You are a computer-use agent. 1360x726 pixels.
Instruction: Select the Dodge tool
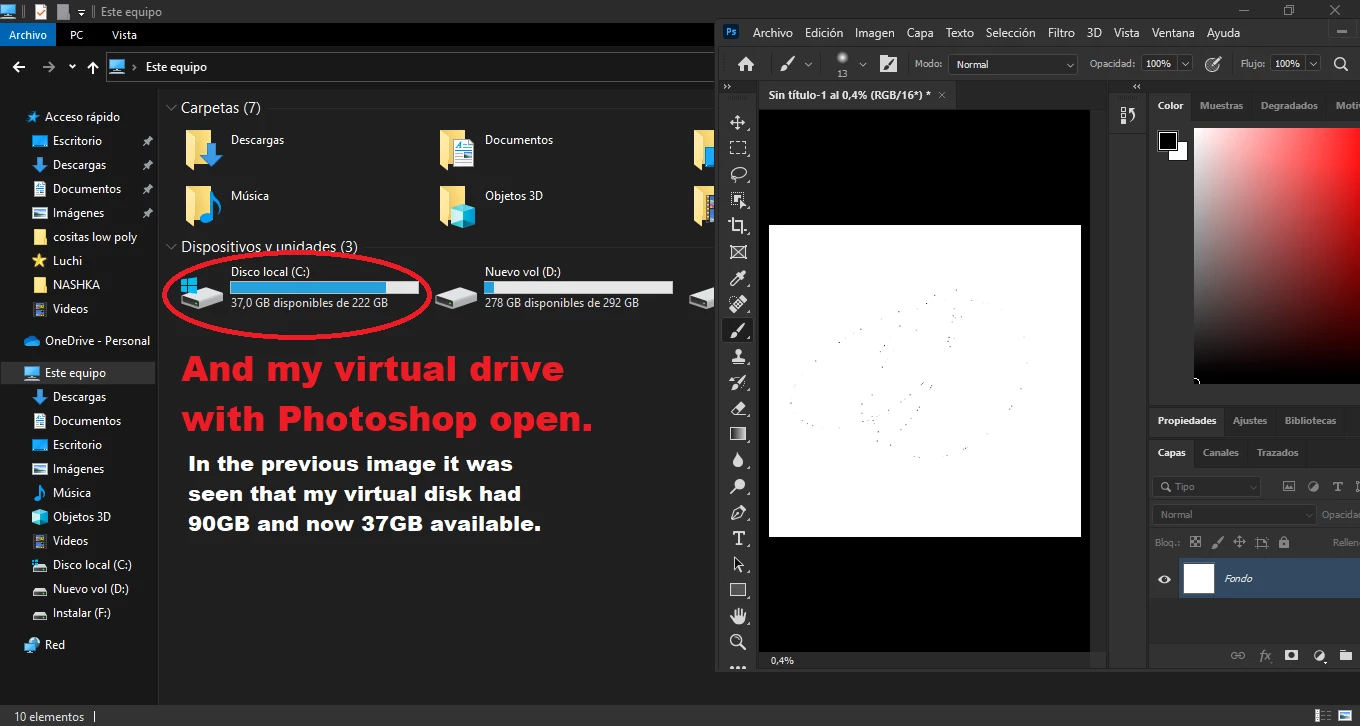coord(738,486)
